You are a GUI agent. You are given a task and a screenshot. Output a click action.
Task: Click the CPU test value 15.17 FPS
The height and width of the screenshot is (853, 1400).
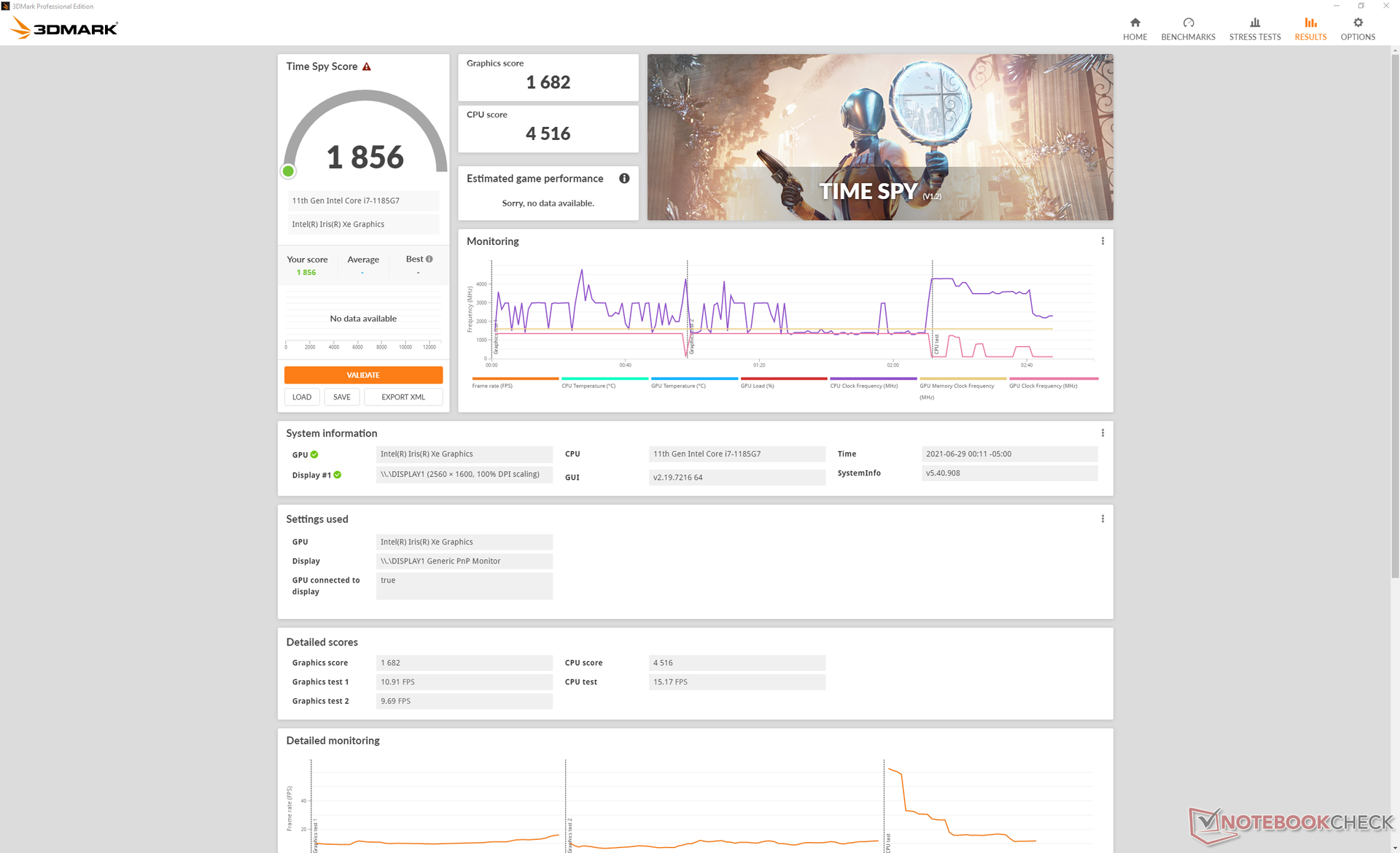(736, 682)
